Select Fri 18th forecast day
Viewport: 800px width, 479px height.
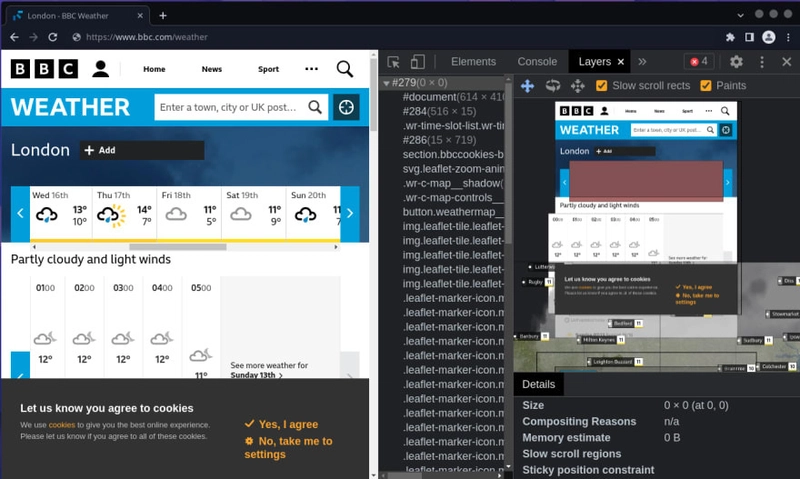pos(189,213)
